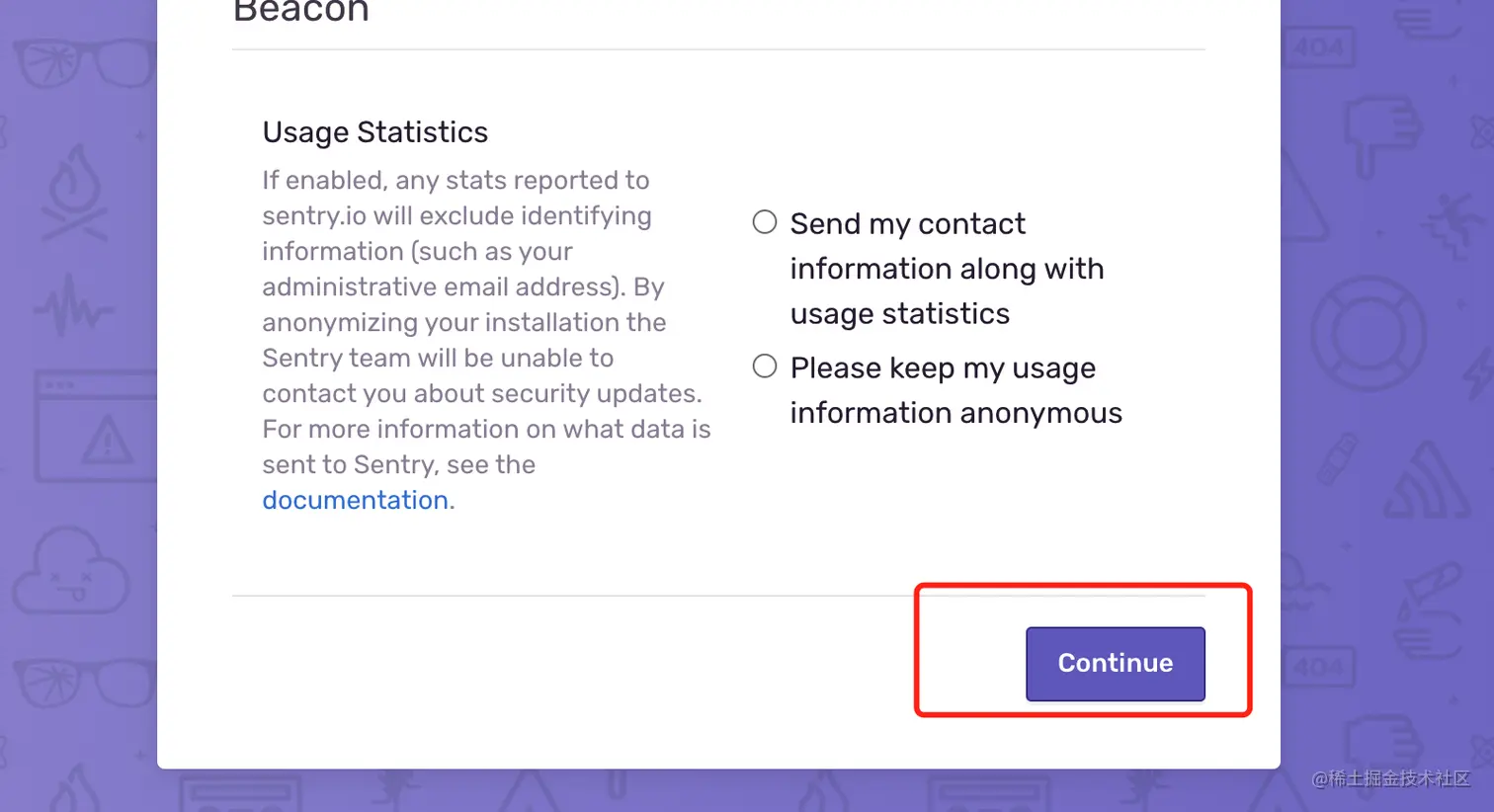
Task: Click the Beacon section title
Action: [x=300, y=12]
